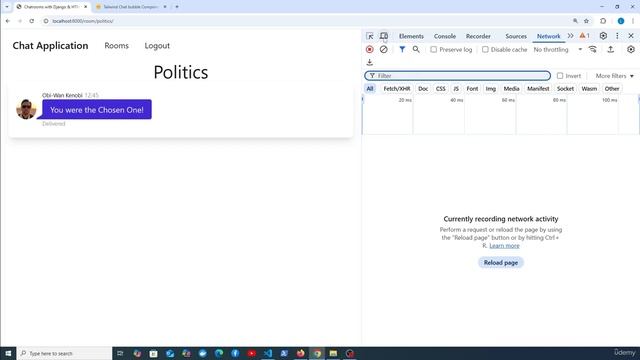Export HAR download icon

tap(370, 62)
